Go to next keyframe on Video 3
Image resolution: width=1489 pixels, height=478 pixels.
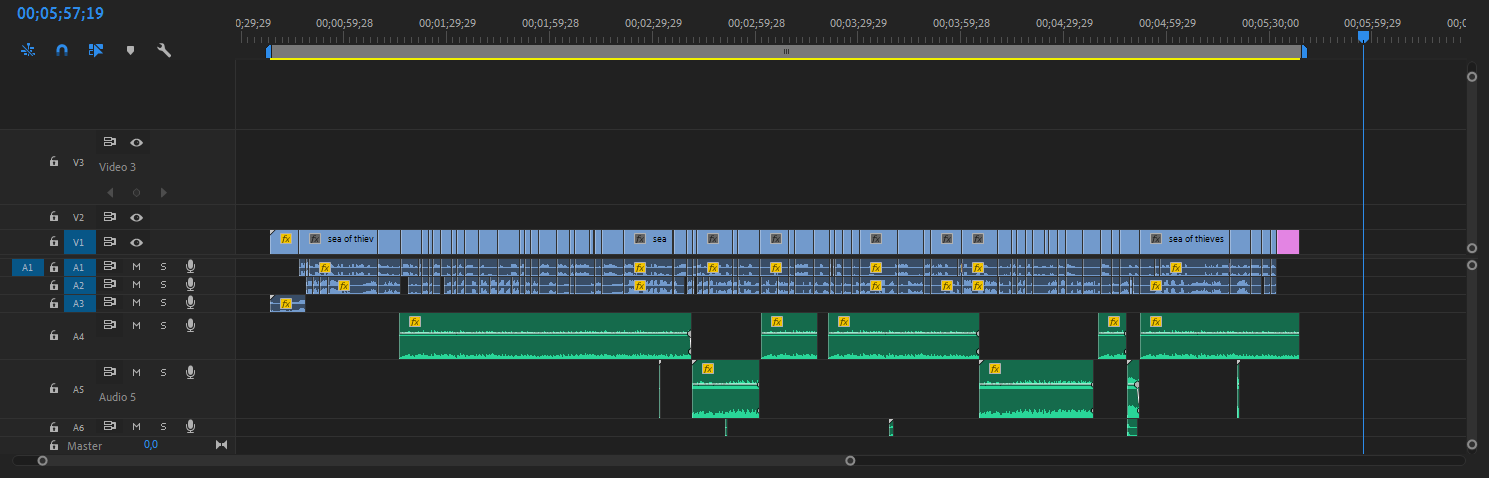pos(163,192)
